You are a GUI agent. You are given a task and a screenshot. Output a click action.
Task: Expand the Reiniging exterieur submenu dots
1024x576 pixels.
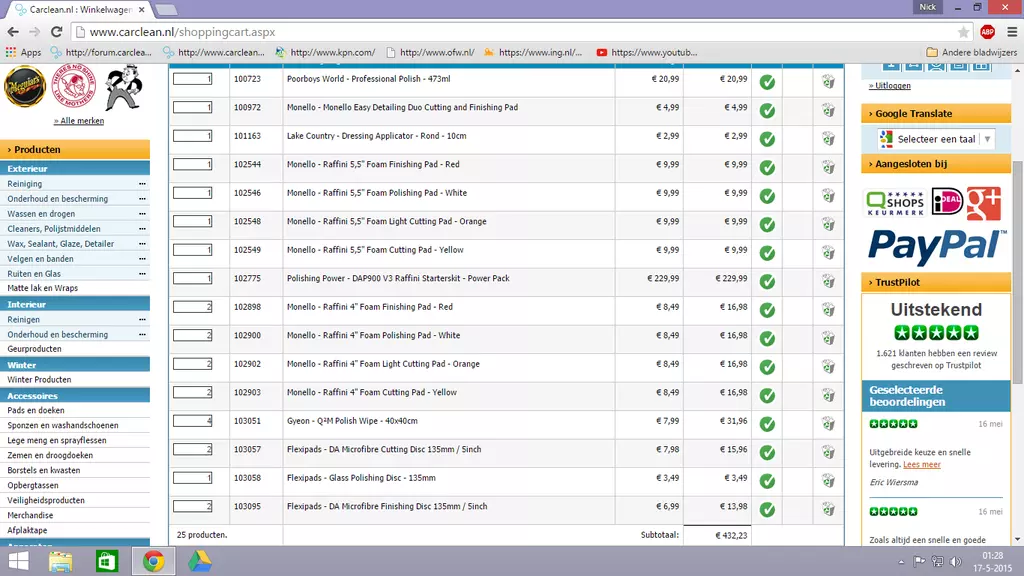tap(142, 184)
